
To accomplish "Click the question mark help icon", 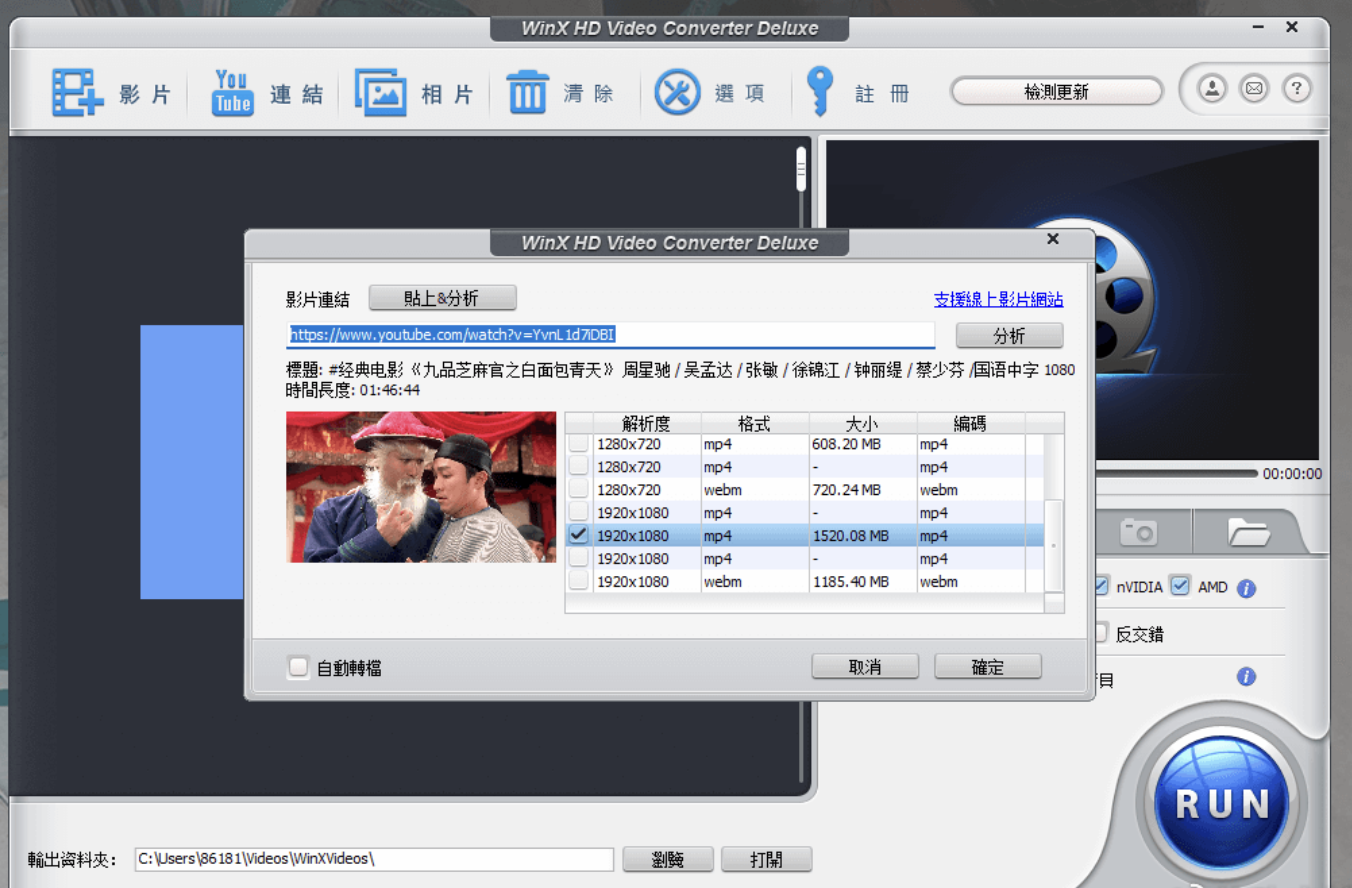I will point(1296,88).
